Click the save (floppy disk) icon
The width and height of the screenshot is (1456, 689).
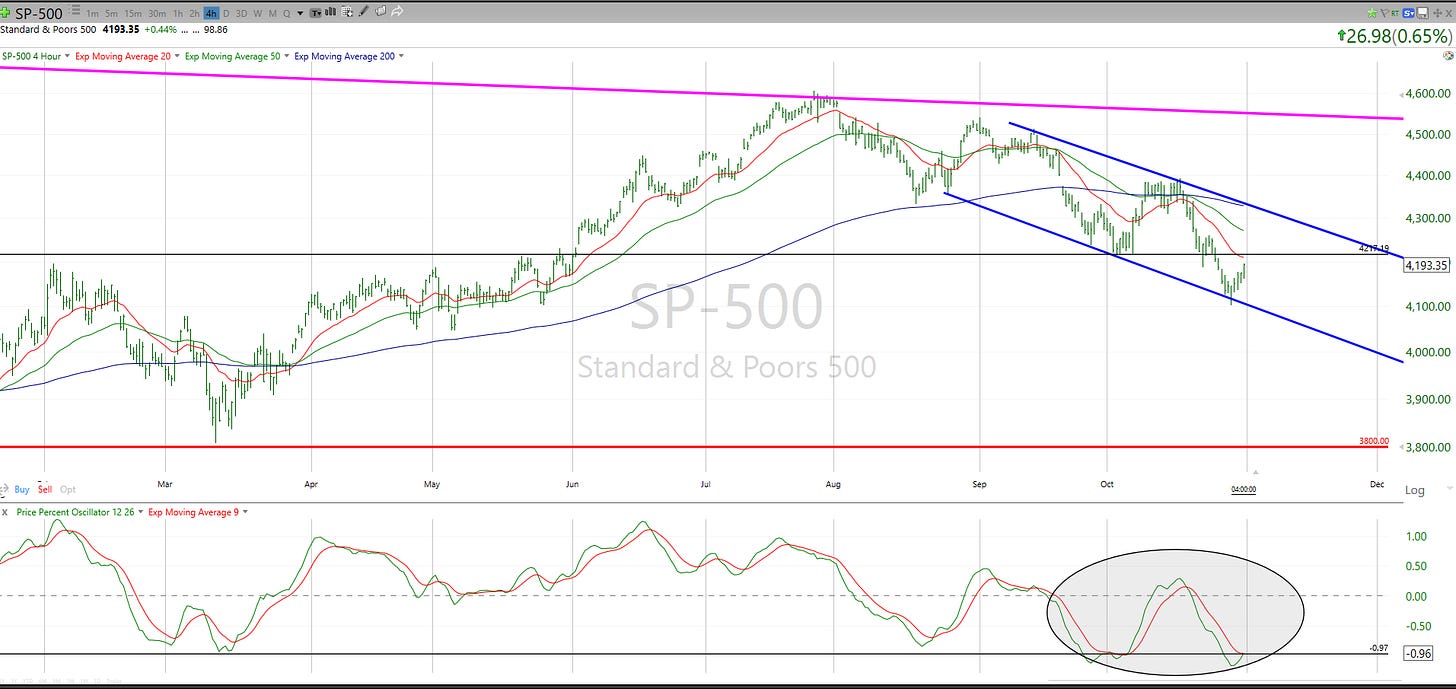pyautogui.click(x=1422, y=13)
